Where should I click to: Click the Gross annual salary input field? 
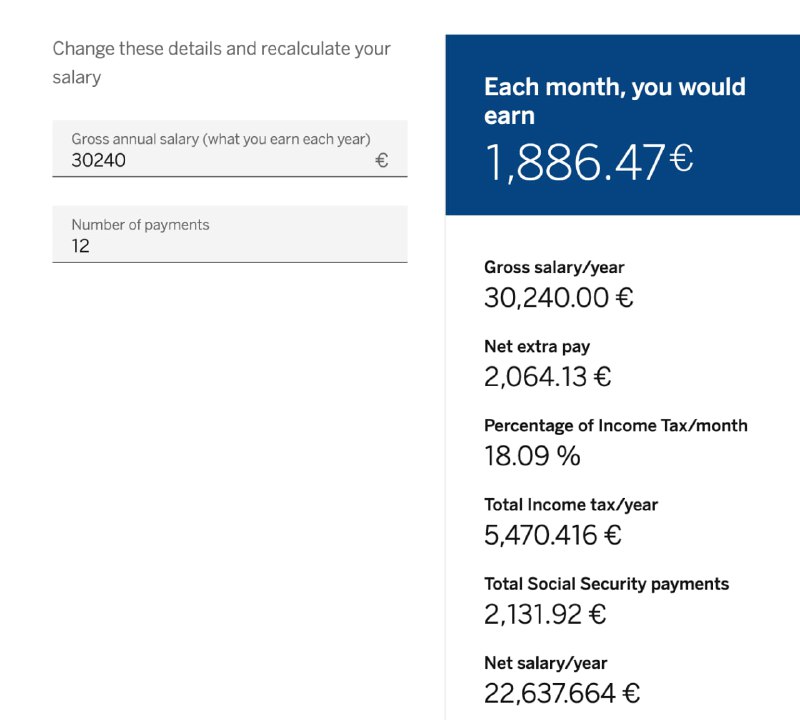pyautogui.click(x=230, y=148)
